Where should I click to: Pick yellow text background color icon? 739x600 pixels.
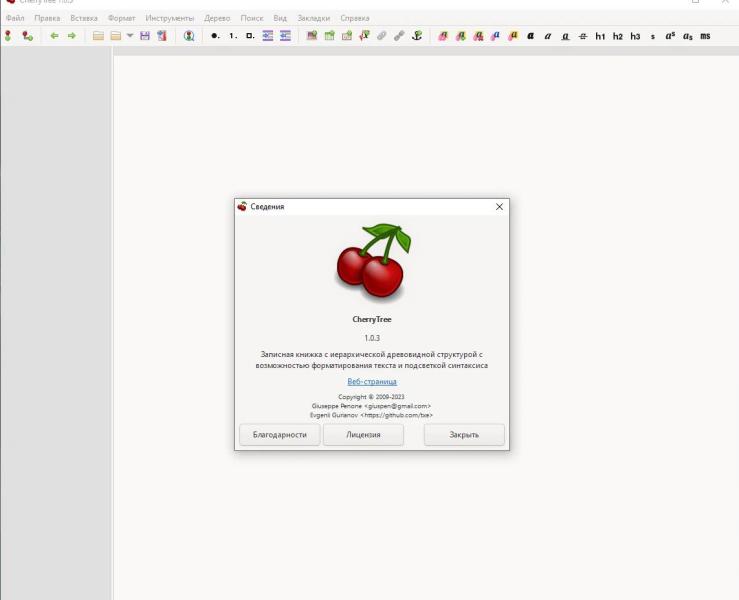coord(513,36)
